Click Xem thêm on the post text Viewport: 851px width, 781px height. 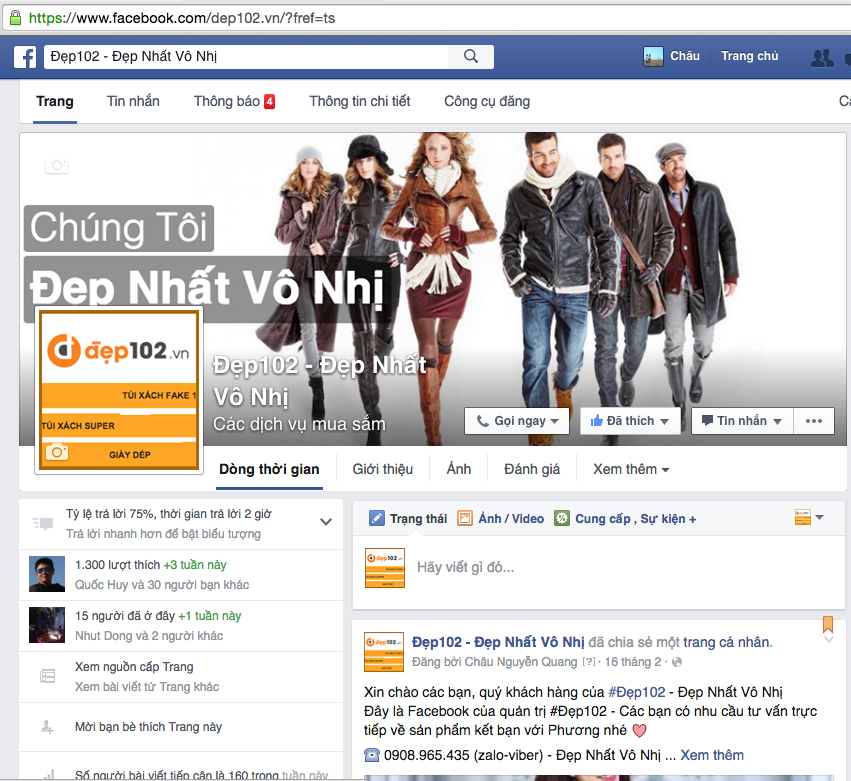coord(712,755)
